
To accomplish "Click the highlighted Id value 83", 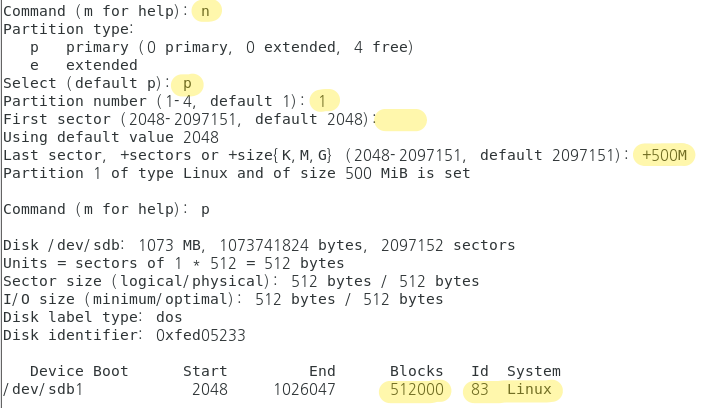I will pos(480,390).
